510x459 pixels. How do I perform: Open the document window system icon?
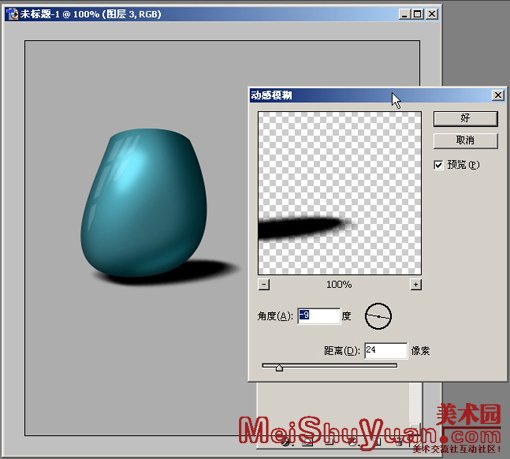coord(13,14)
